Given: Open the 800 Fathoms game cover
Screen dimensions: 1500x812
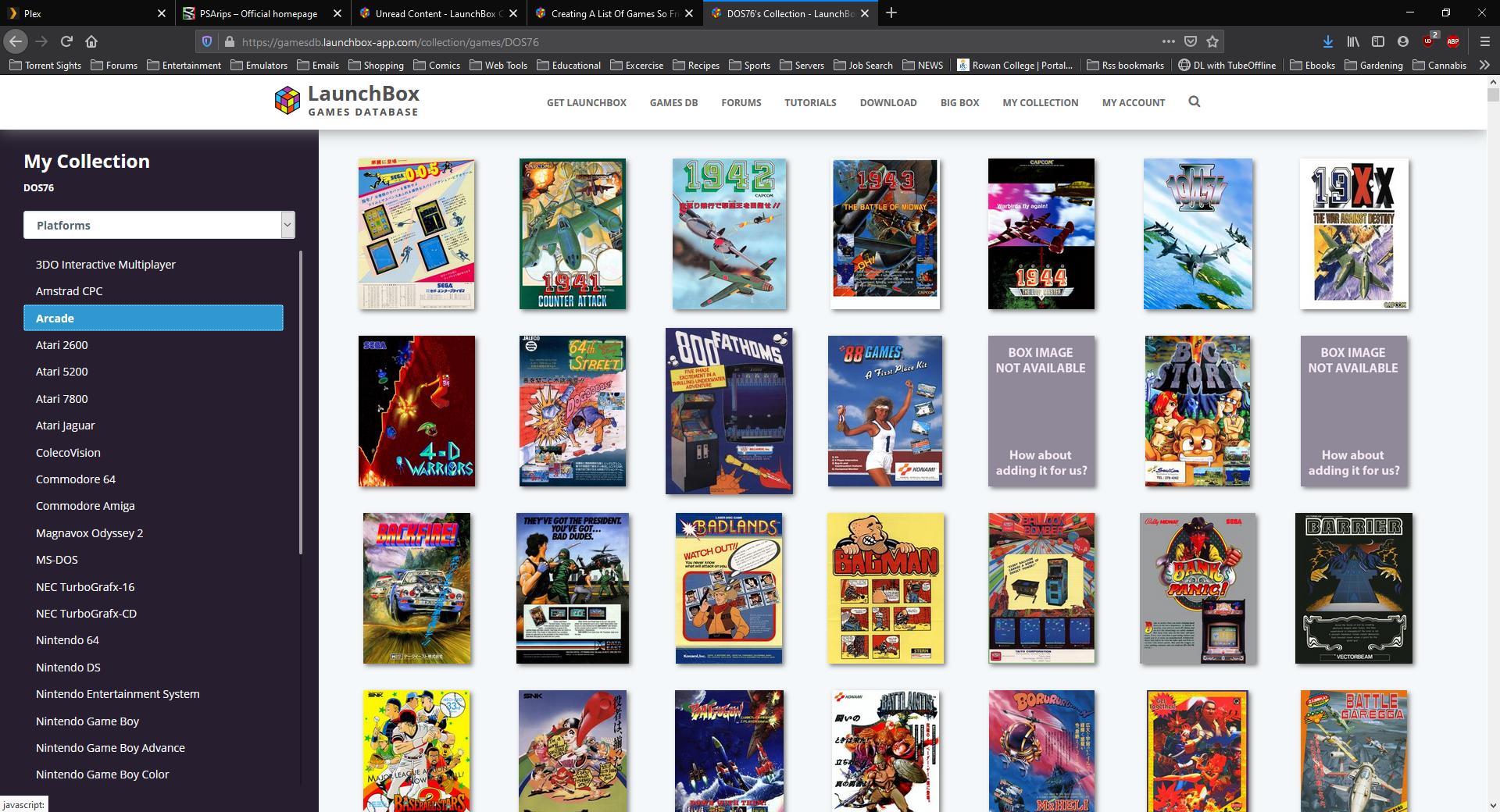Looking at the screenshot, I should (x=729, y=411).
